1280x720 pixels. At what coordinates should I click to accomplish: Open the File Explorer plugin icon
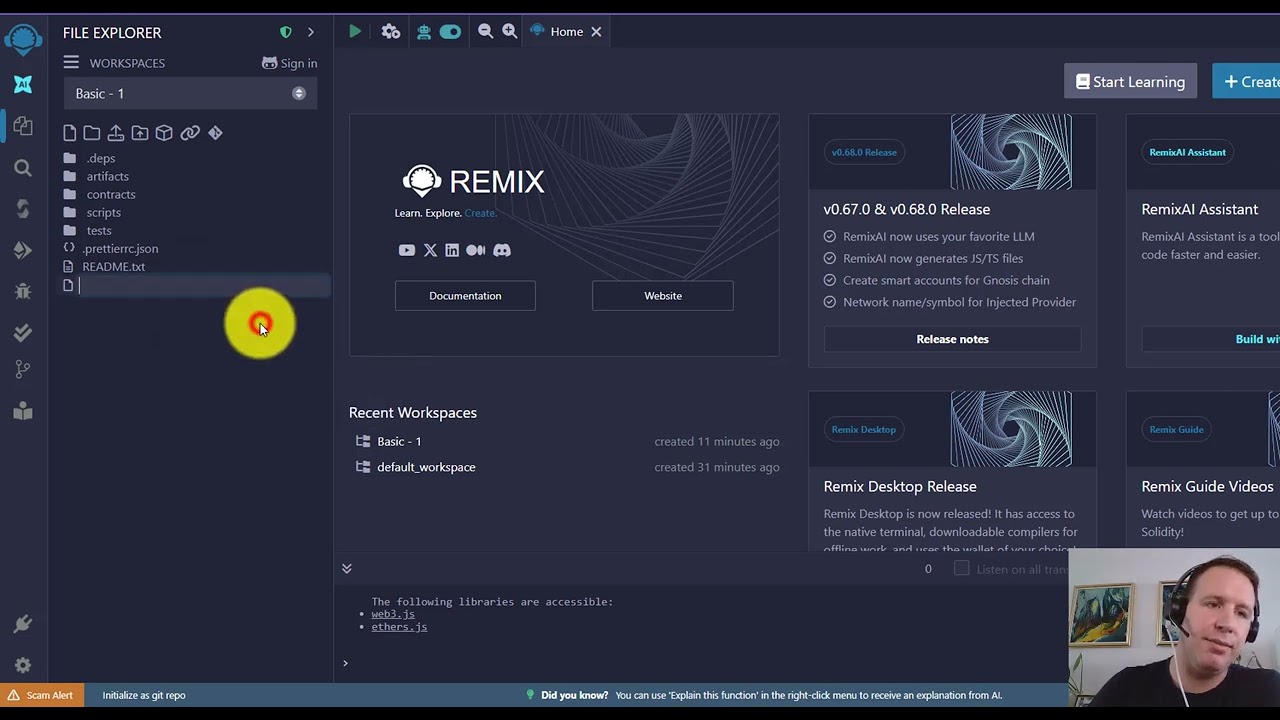[x=23, y=126]
